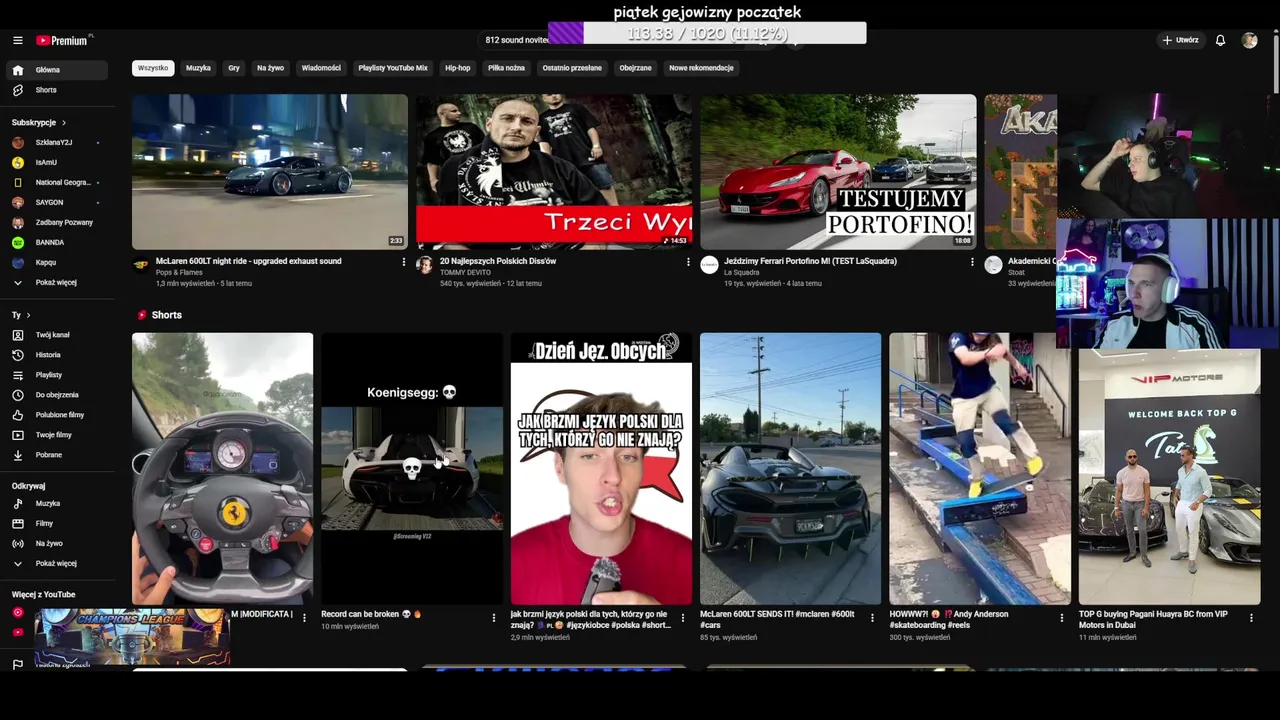Select Playlisty YouTube Mix chip
This screenshot has width=1280, height=720.
tap(393, 68)
